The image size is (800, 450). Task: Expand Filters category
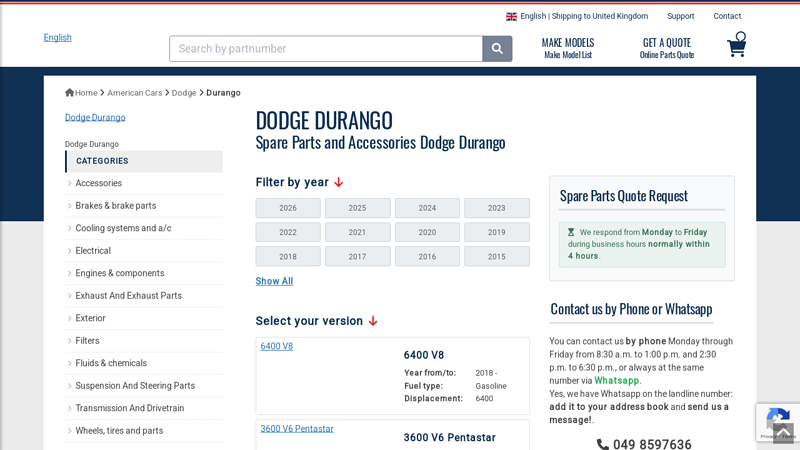87,340
